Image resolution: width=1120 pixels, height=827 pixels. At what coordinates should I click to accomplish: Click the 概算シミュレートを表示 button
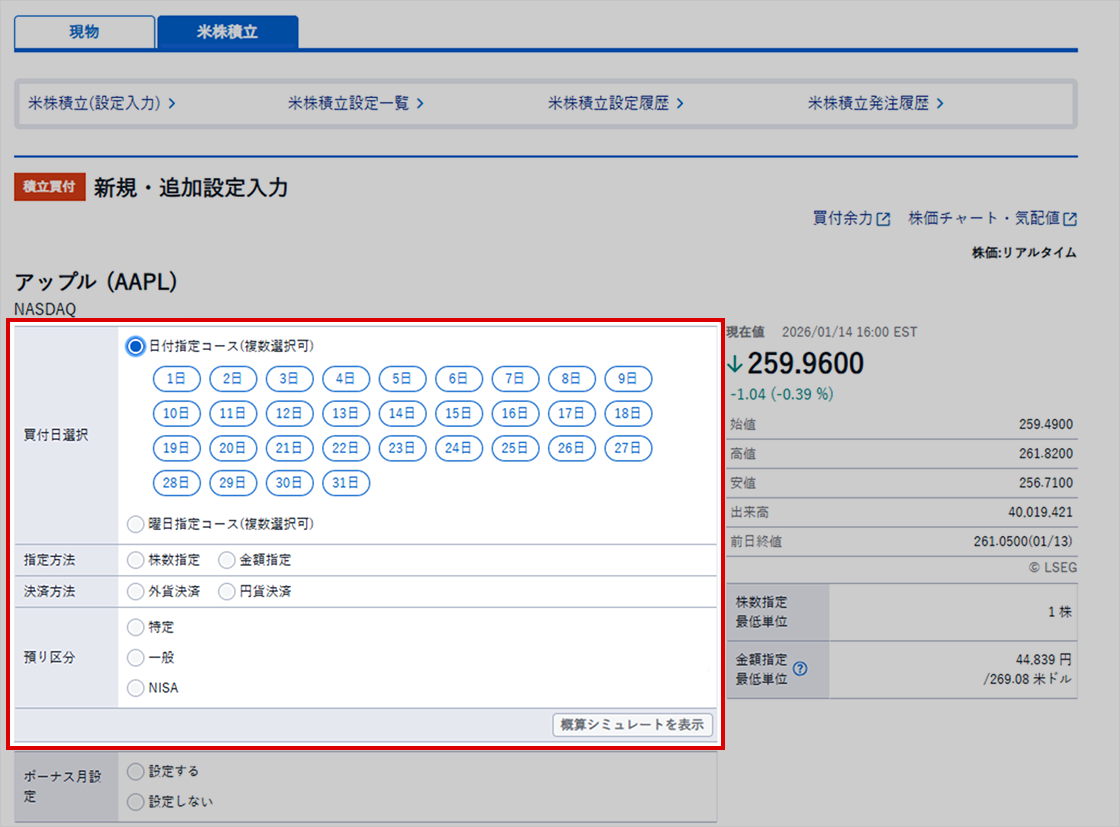[x=633, y=725]
